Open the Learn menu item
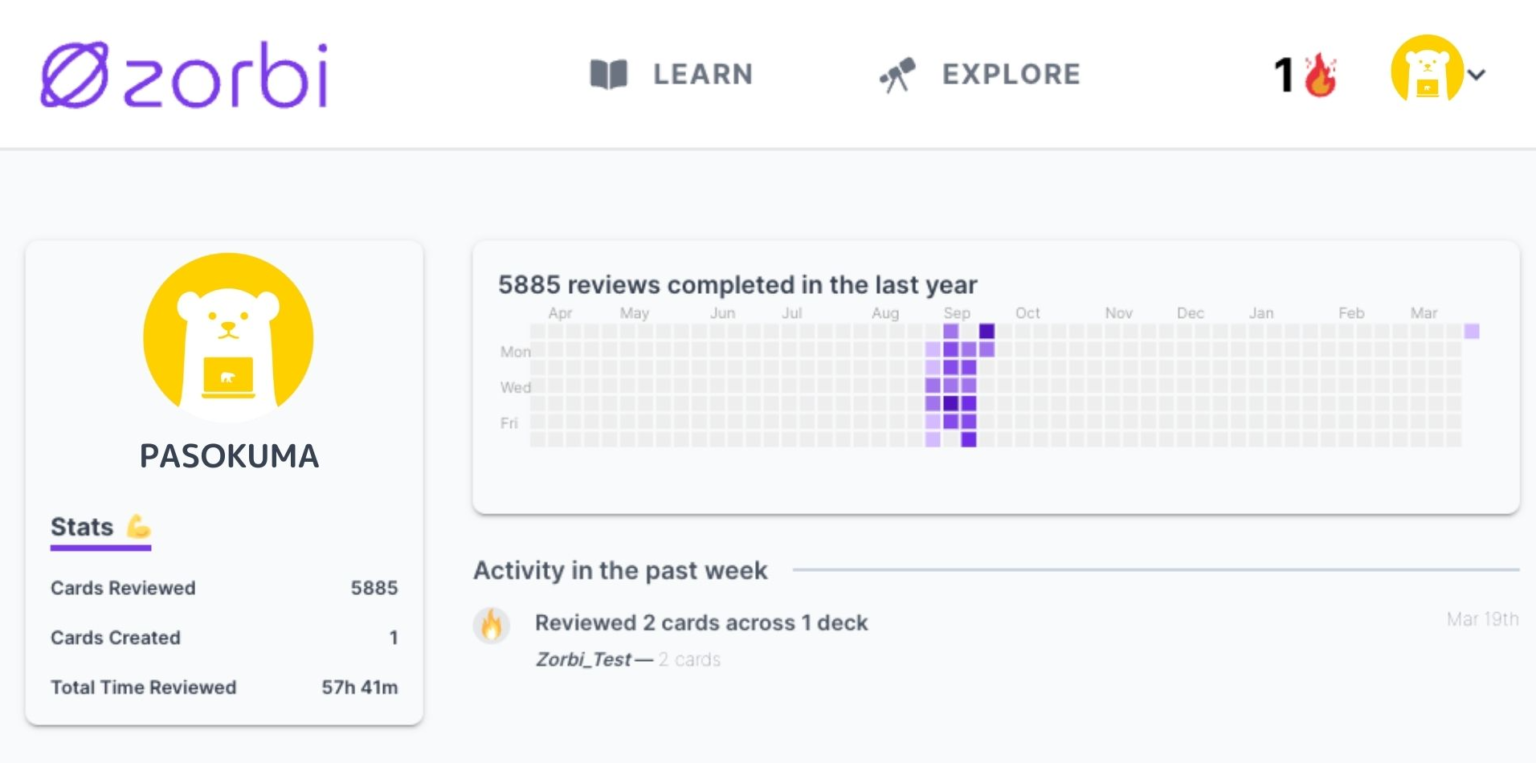Screen dimensions: 1536x763 702,75
